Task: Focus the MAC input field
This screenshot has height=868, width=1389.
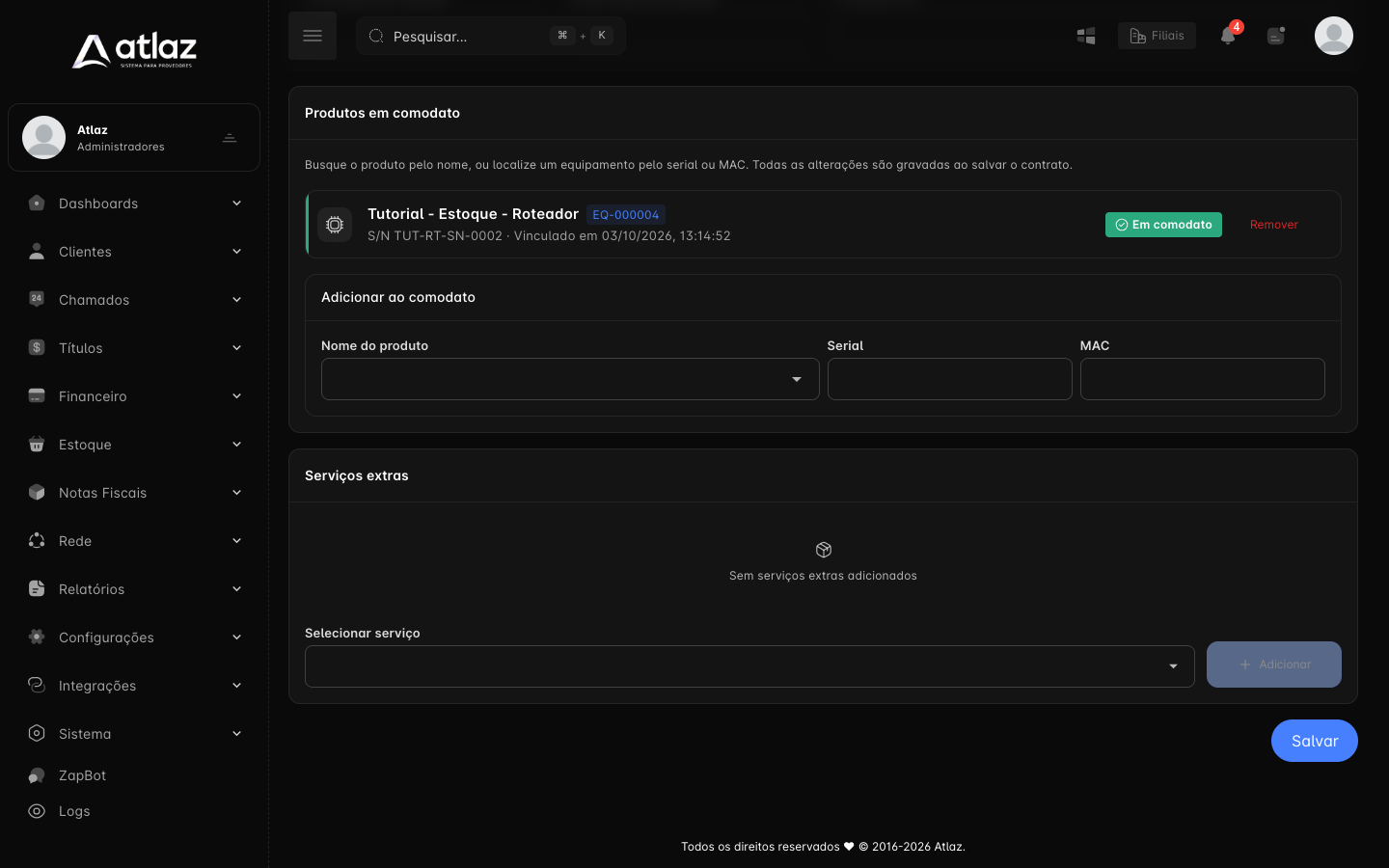Action: (1203, 379)
